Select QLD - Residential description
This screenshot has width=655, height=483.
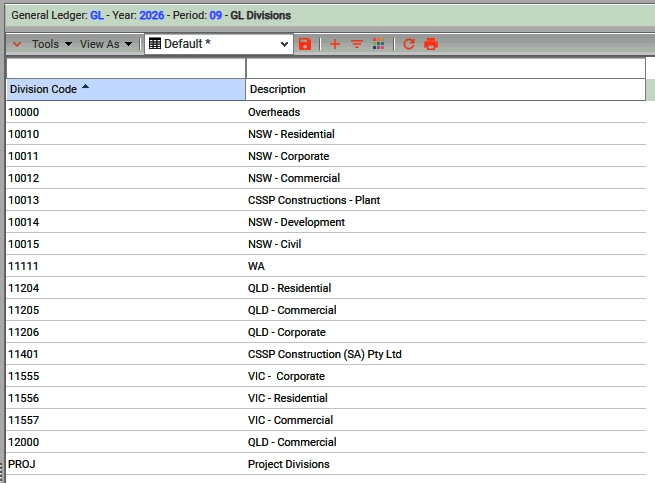[289, 288]
